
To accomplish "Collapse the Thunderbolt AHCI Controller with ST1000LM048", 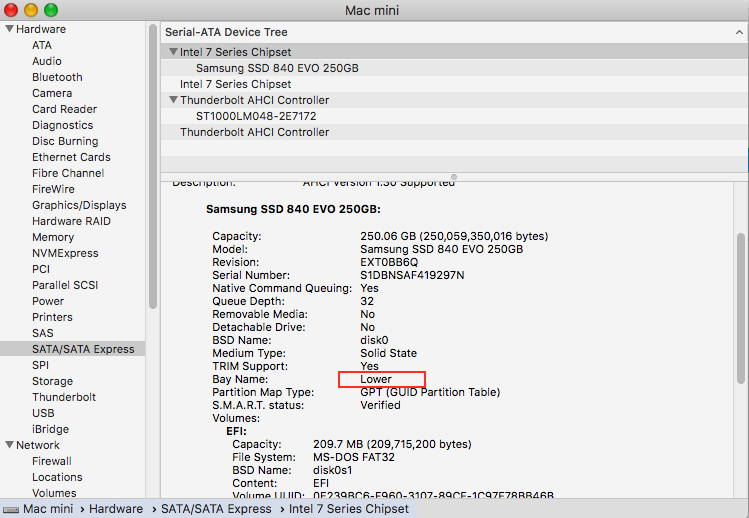I will [173, 100].
